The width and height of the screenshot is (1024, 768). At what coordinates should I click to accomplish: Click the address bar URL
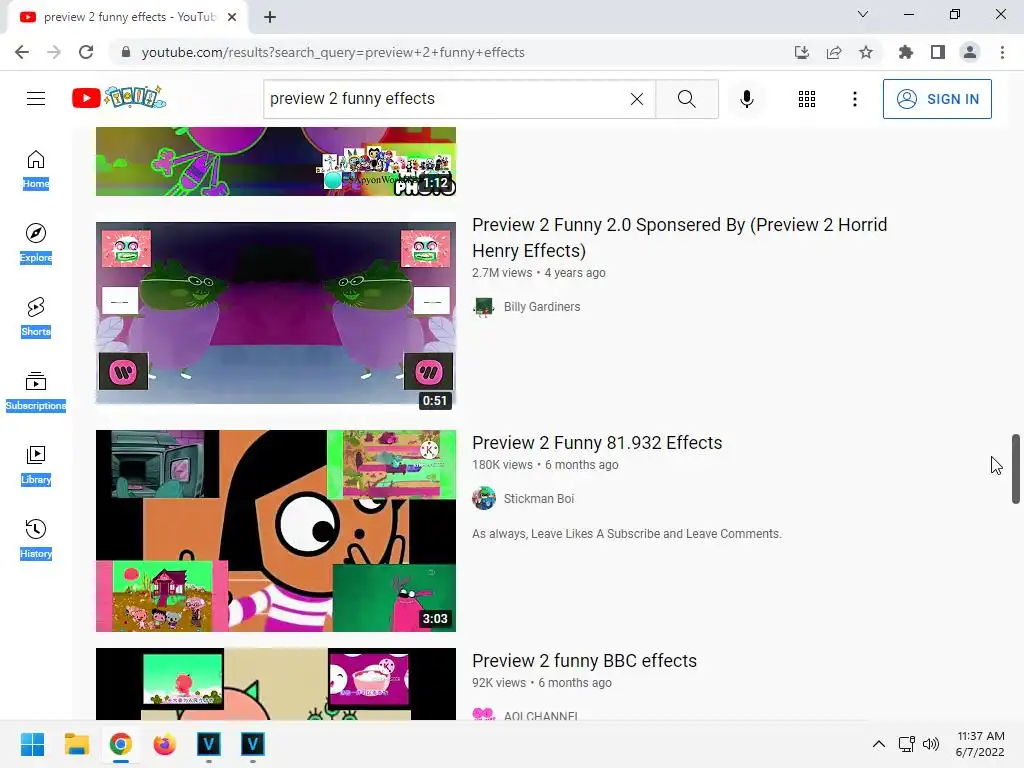(x=333, y=52)
